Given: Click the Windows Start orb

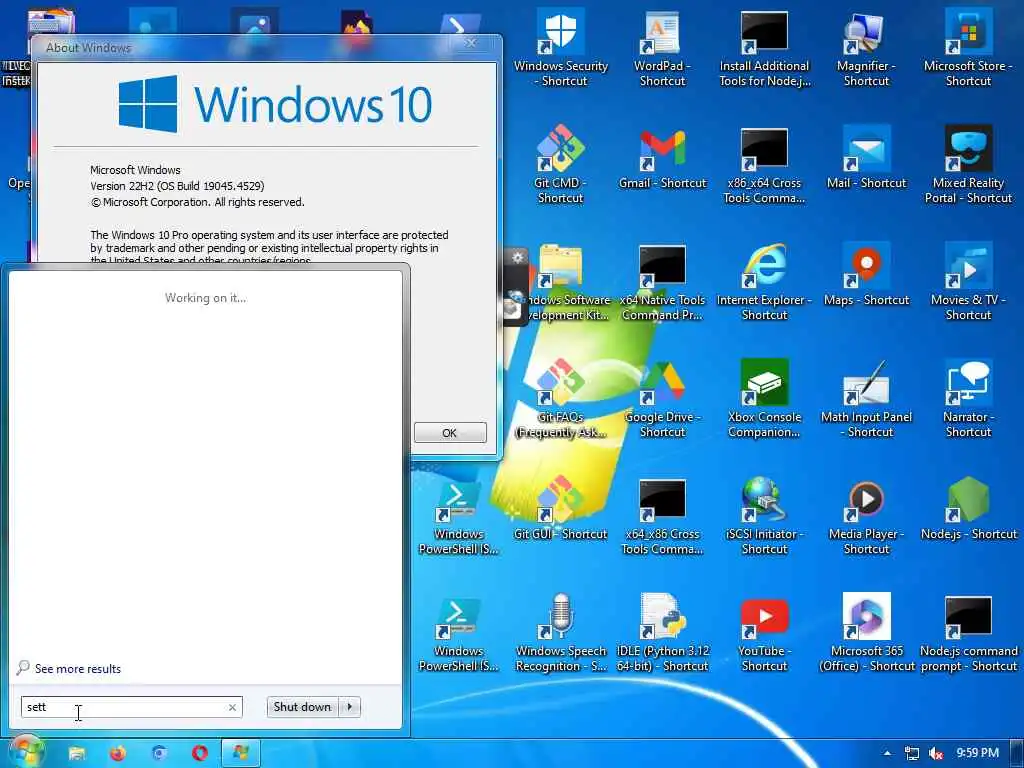Looking at the screenshot, I should [26, 752].
